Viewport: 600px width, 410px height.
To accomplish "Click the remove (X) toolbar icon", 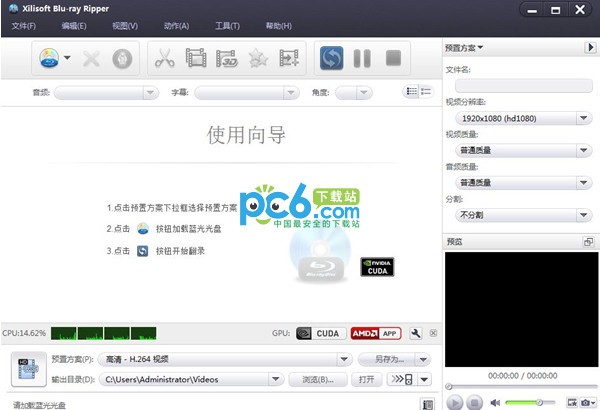I will coord(91,59).
